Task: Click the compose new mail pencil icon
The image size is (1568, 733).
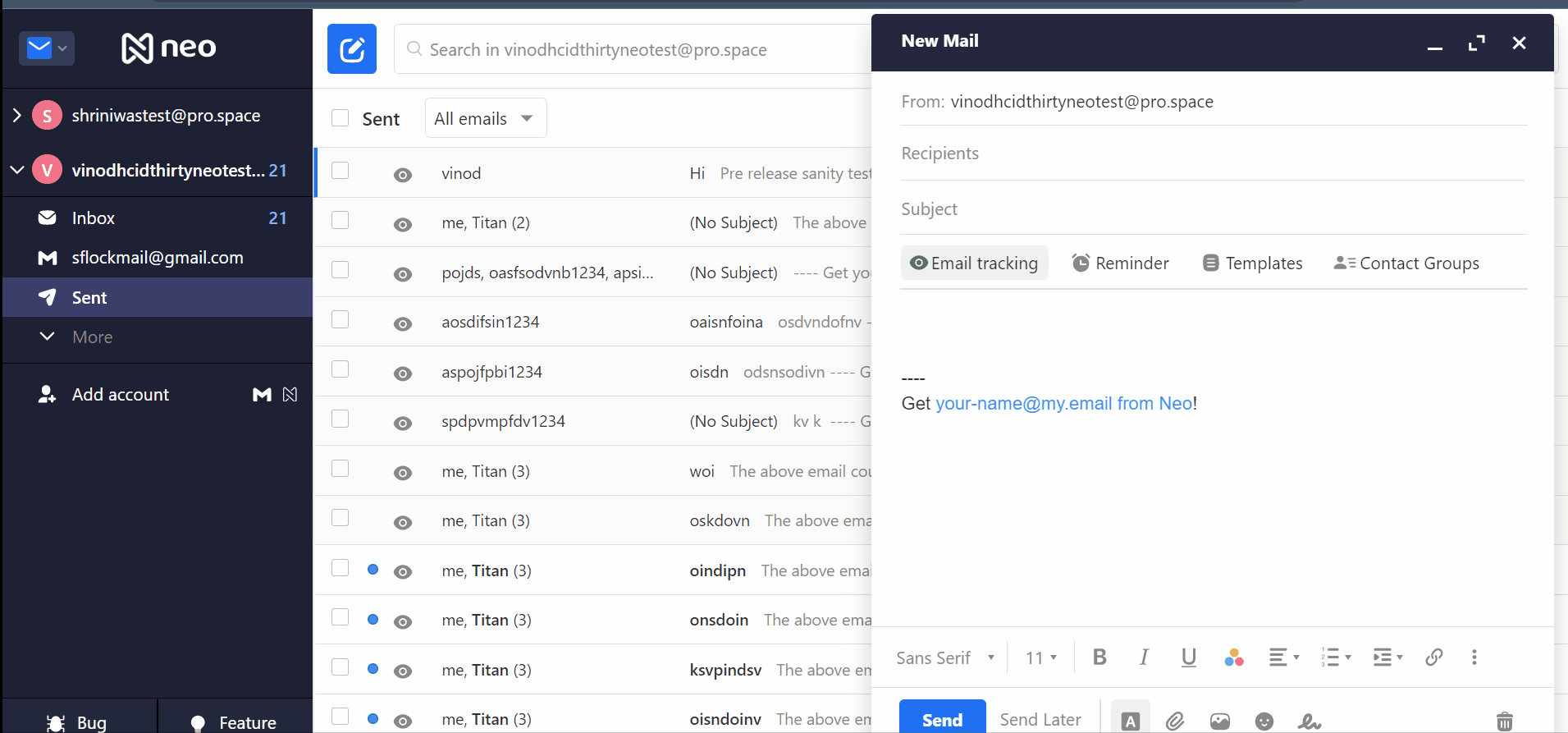Action: pos(352,49)
